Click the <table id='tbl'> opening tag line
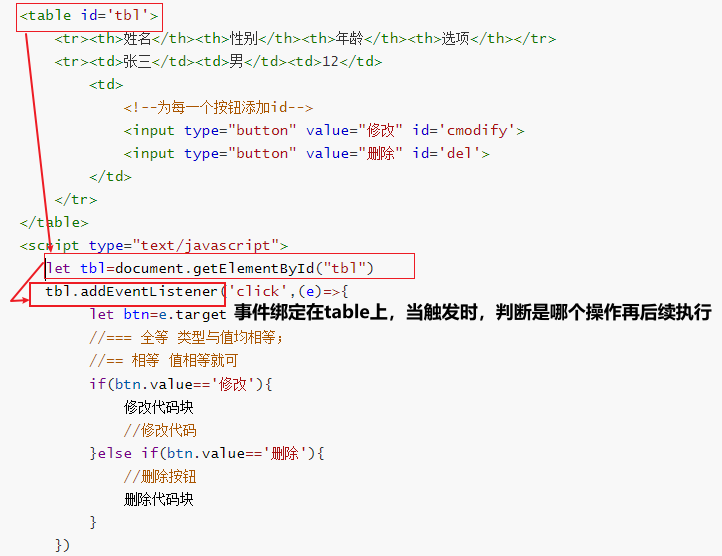Viewport: 722px width, 556px height. [x=89, y=16]
